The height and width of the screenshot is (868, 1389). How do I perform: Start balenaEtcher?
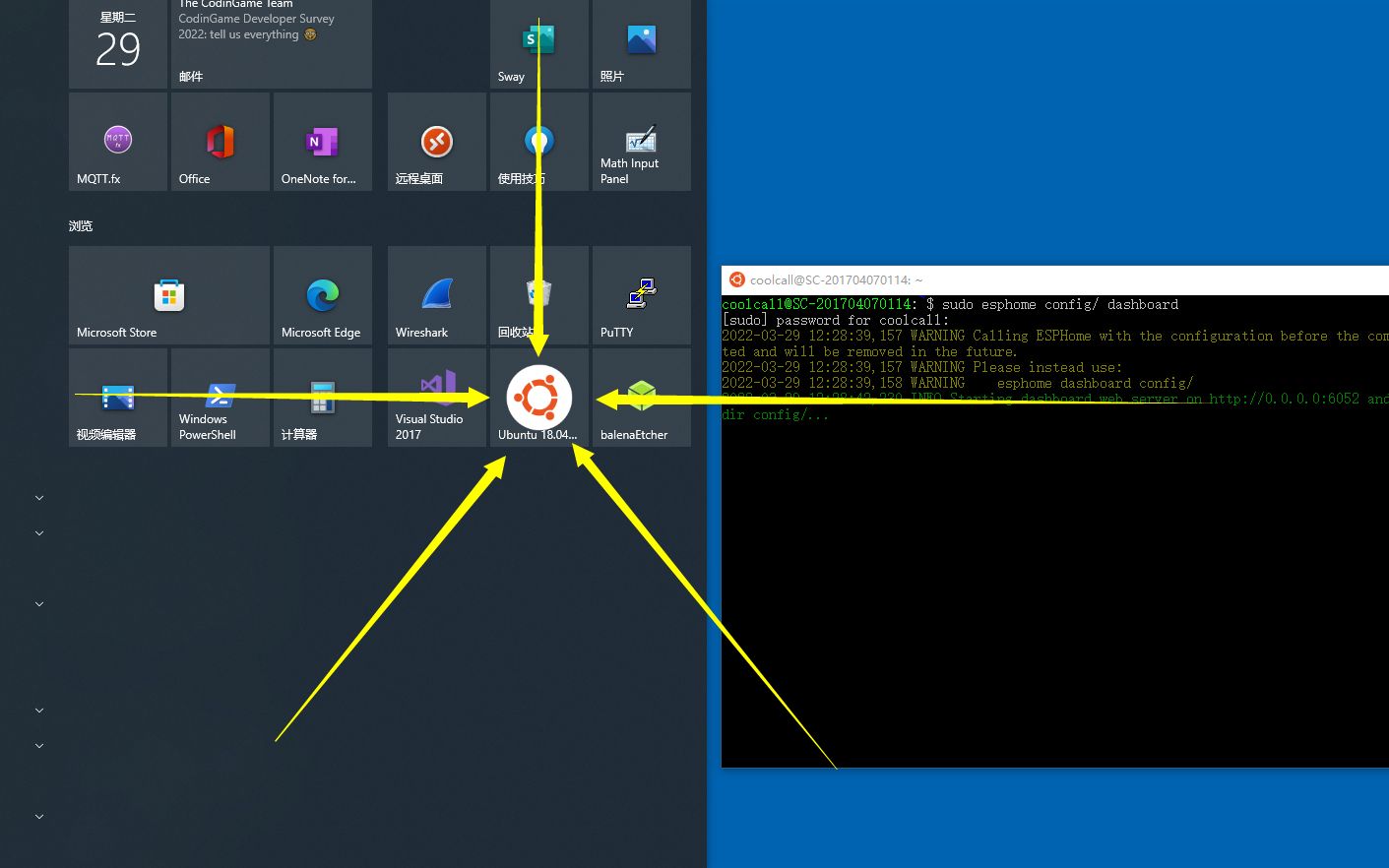pos(641,398)
